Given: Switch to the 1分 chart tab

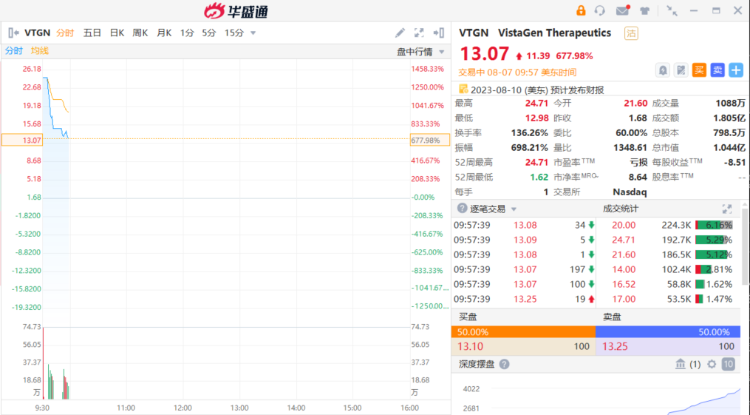Looking at the screenshot, I should [187, 33].
